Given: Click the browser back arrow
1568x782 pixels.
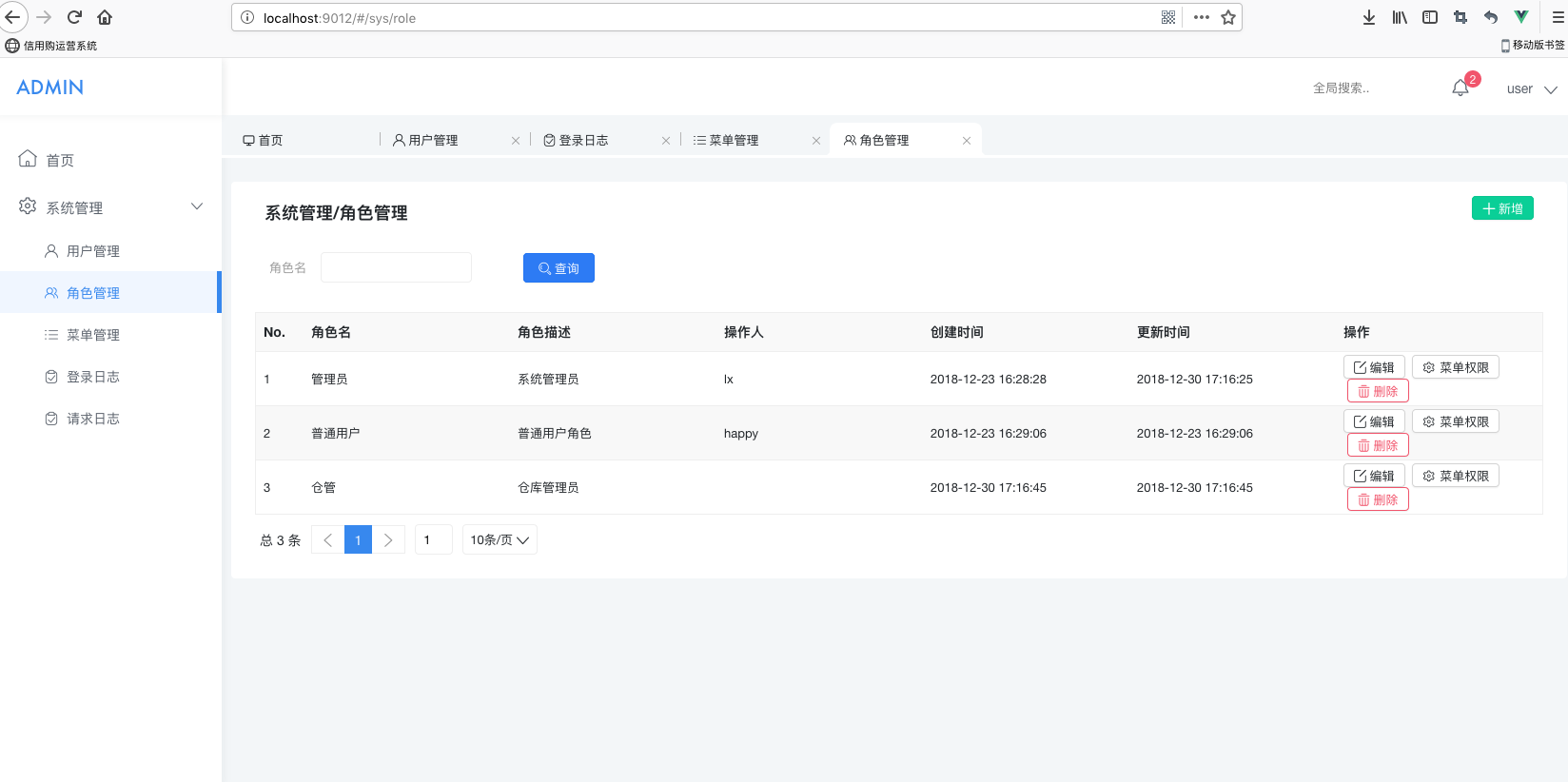Looking at the screenshot, I should [12, 17].
